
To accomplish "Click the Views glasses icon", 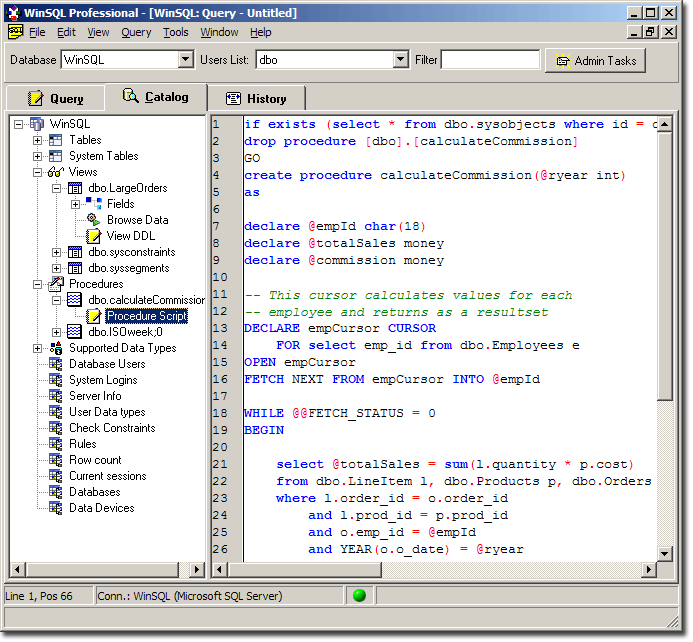I will [56, 172].
